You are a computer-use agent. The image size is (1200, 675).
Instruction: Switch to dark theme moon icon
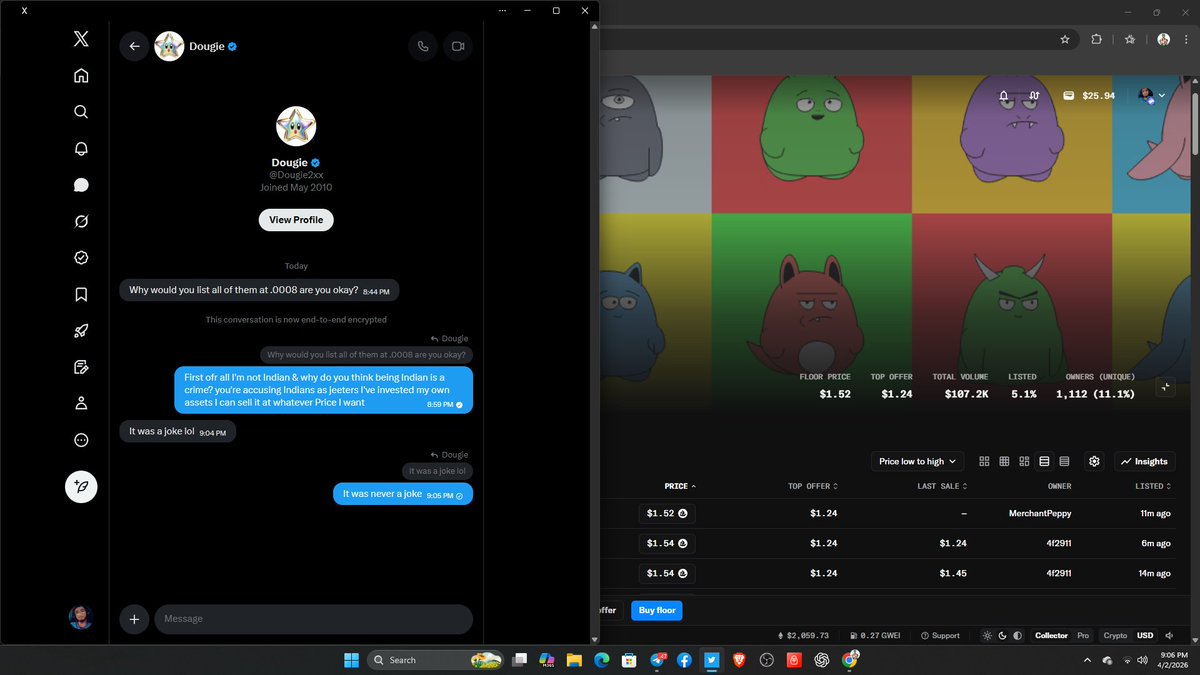1003,636
